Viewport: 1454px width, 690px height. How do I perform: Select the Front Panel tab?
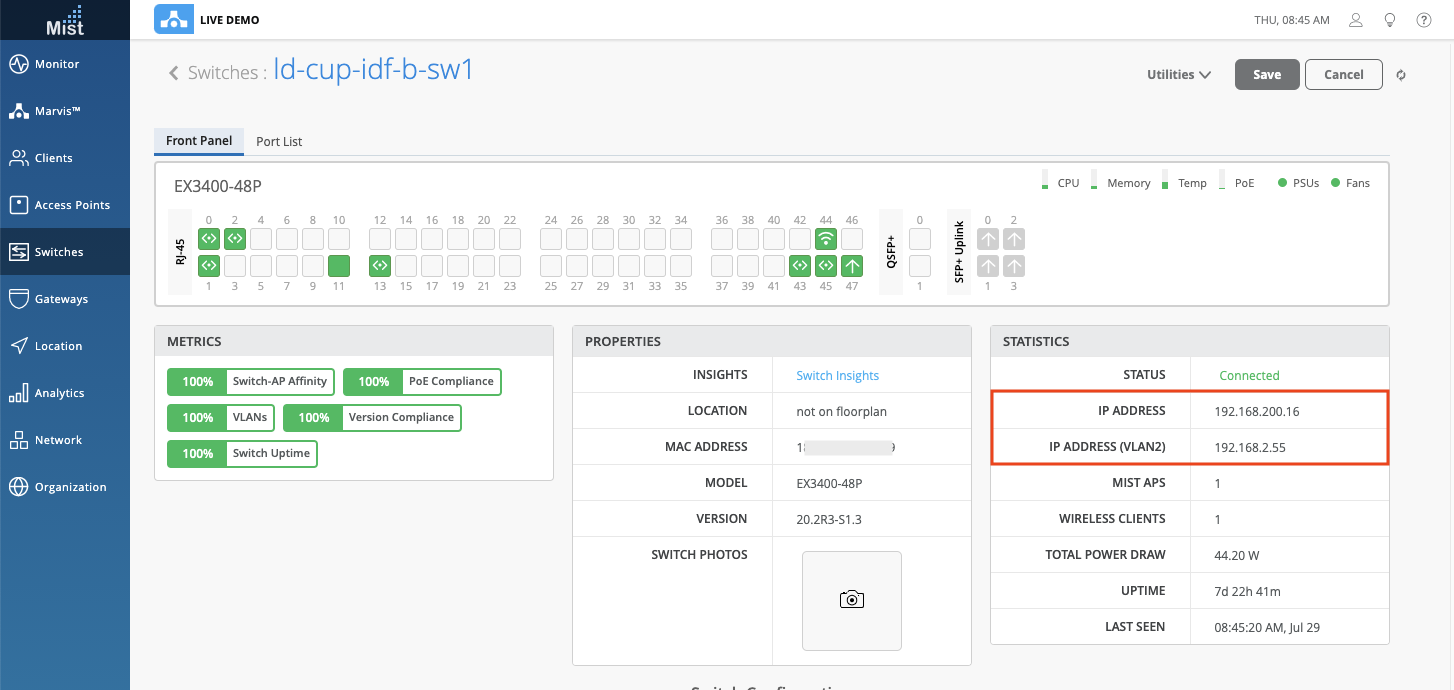199,141
